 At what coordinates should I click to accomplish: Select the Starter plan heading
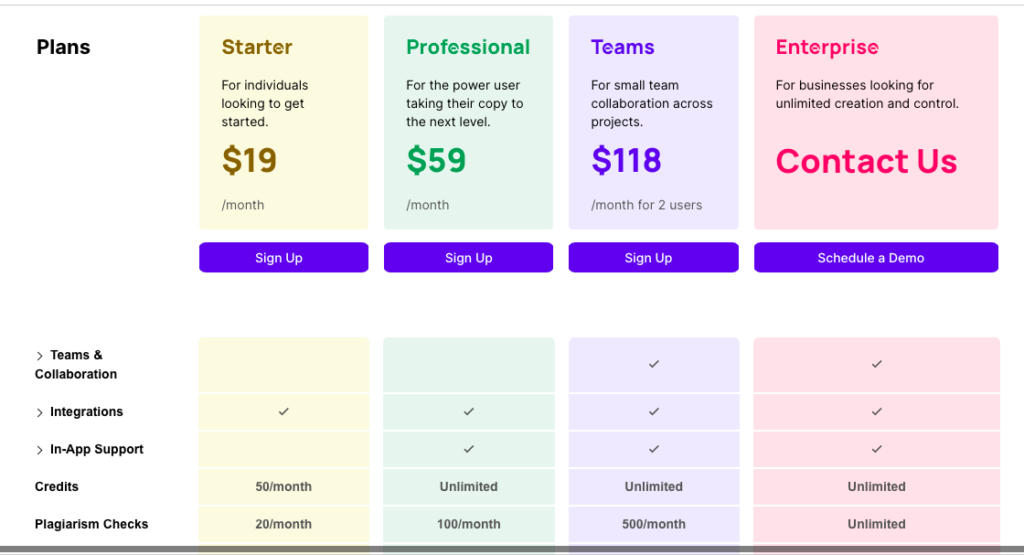click(x=257, y=47)
